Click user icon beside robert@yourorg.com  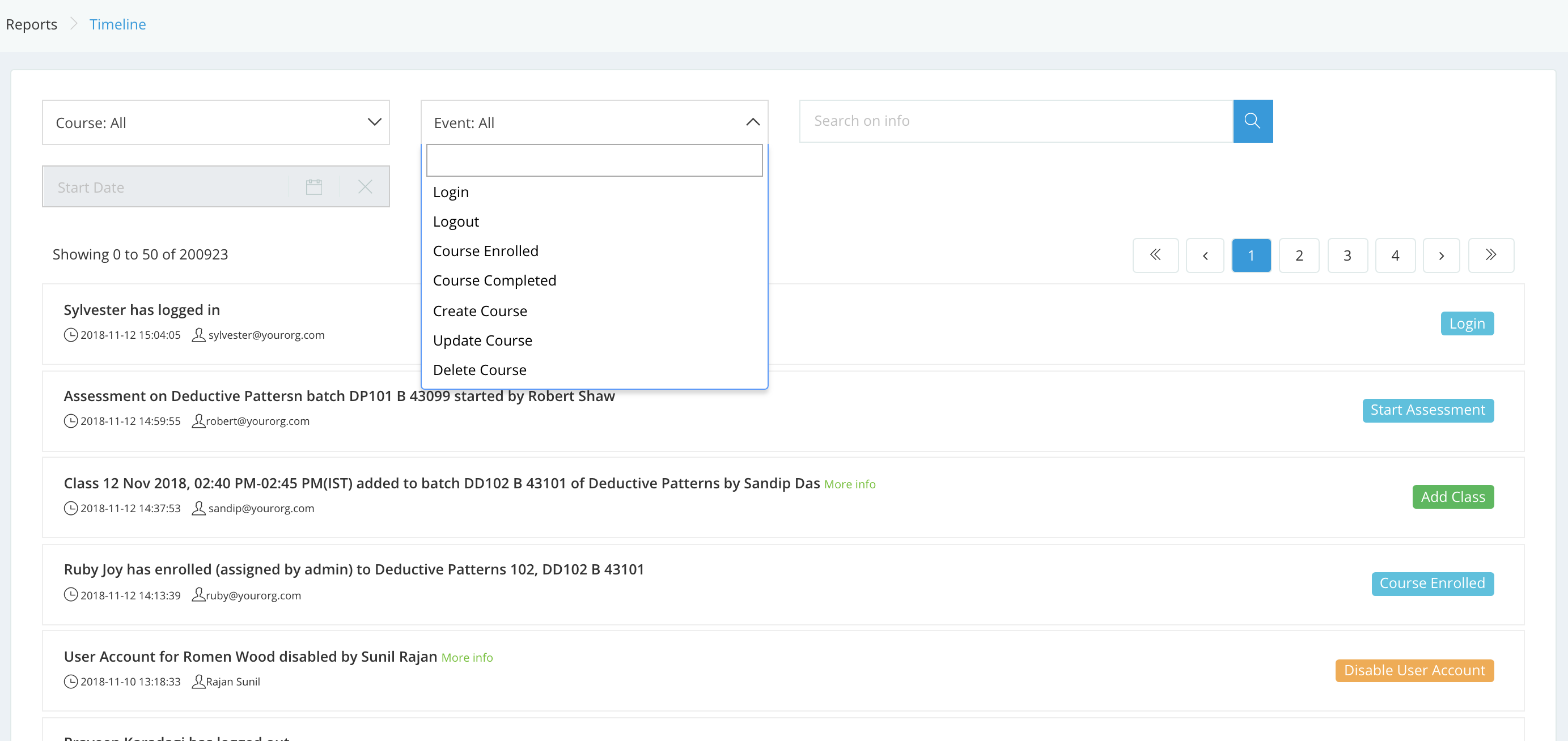point(198,421)
